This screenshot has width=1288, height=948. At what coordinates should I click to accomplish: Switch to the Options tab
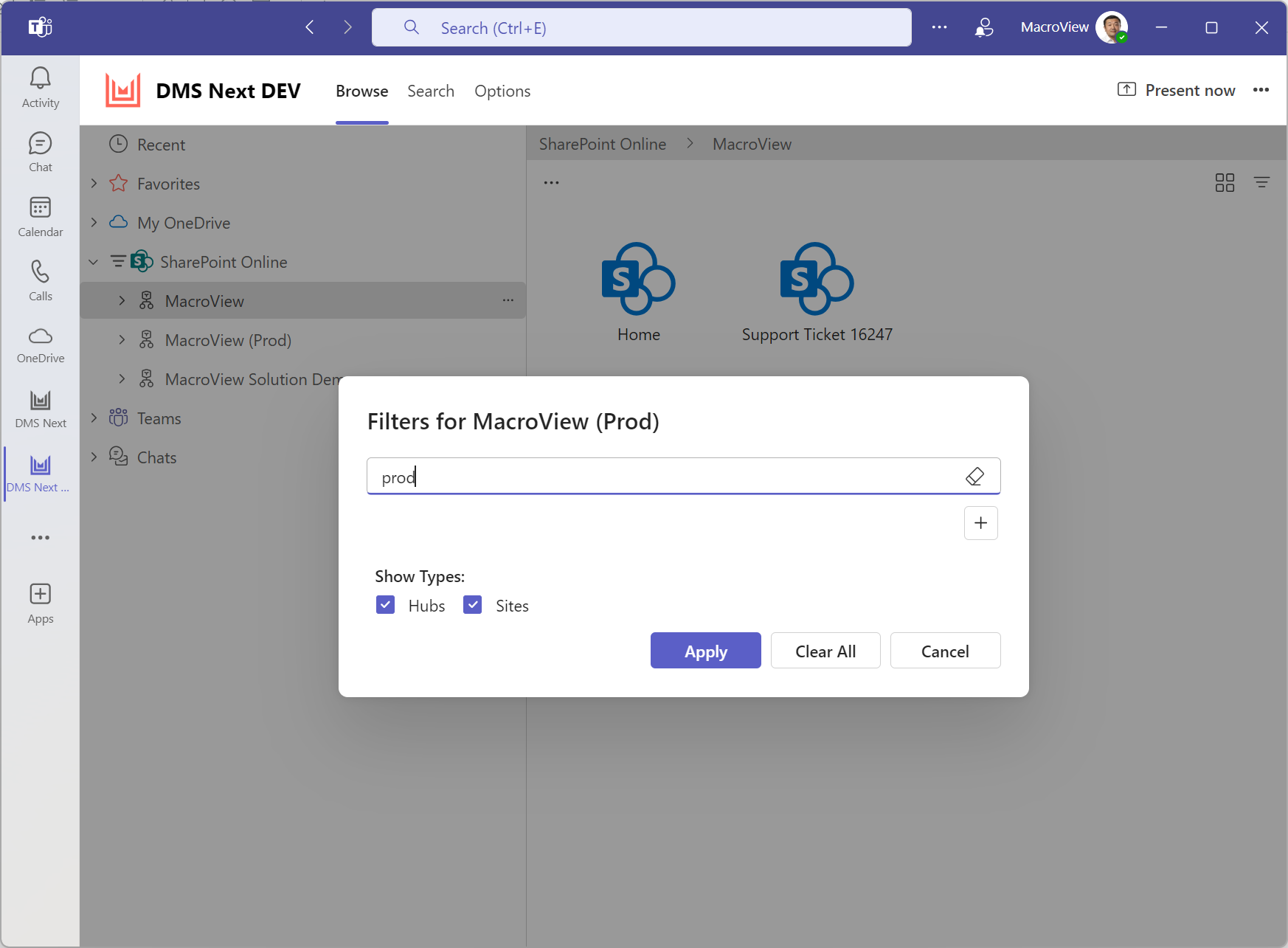(502, 91)
